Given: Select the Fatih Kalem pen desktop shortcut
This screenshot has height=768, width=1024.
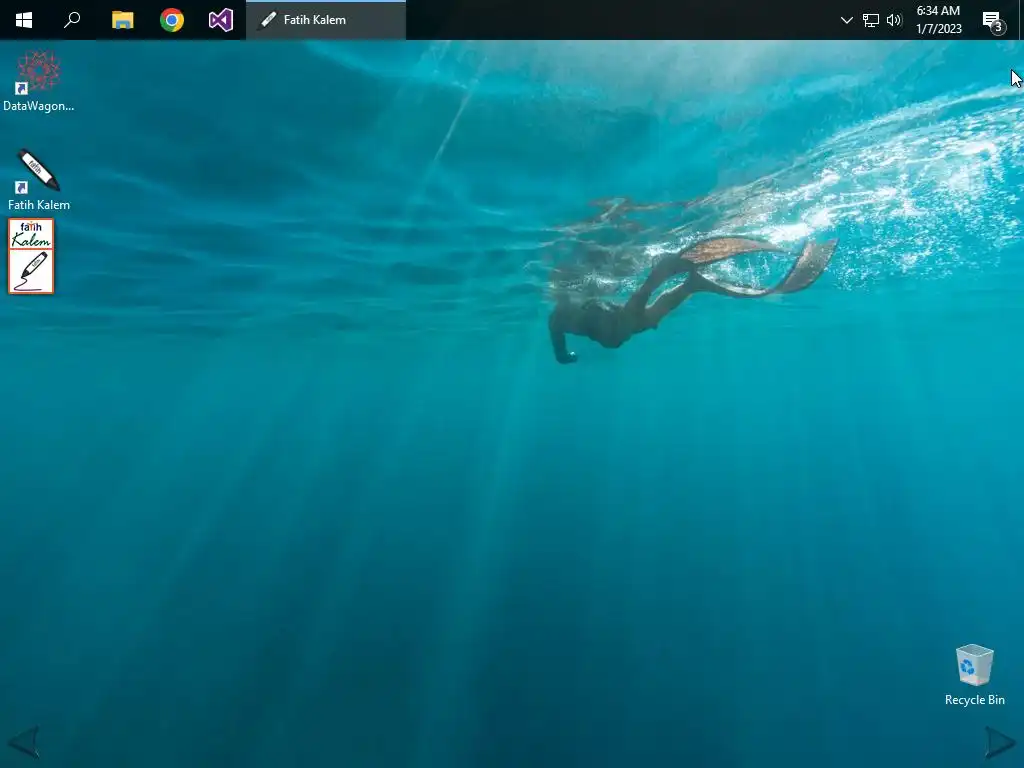Looking at the screenshot, I should (39, 180).
